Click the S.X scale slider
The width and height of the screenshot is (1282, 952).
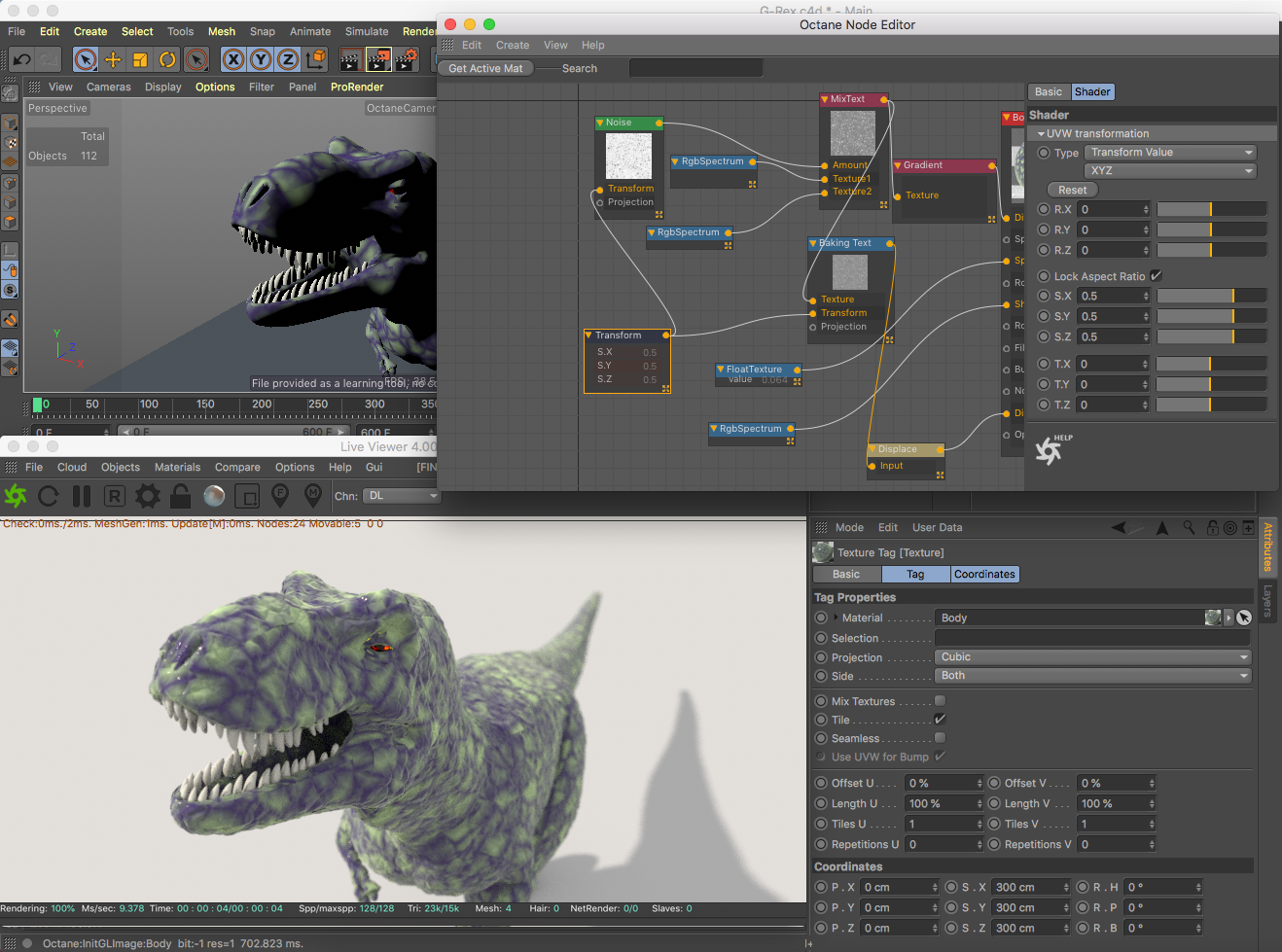coord(1211,297)
